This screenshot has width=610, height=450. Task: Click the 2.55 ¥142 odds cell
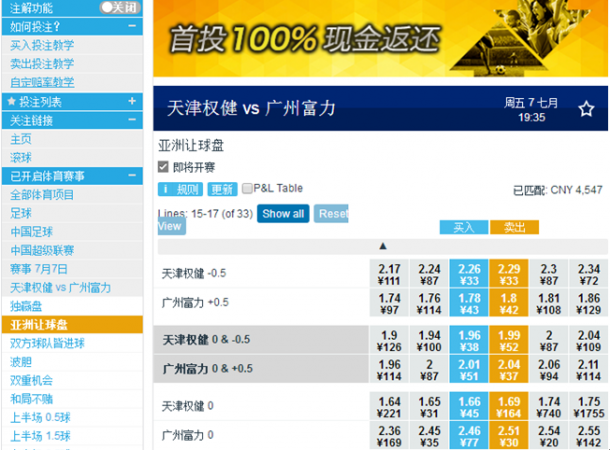click(x=588, y=435)
